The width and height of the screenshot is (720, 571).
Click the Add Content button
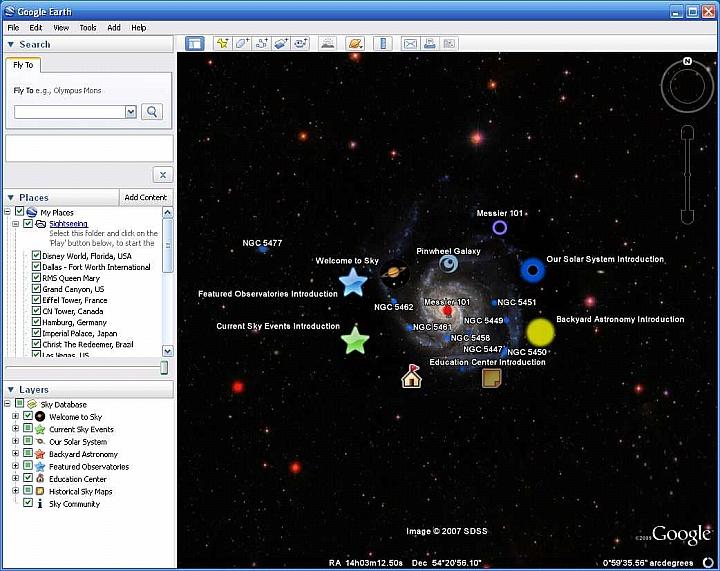click(x=146, y=197)
